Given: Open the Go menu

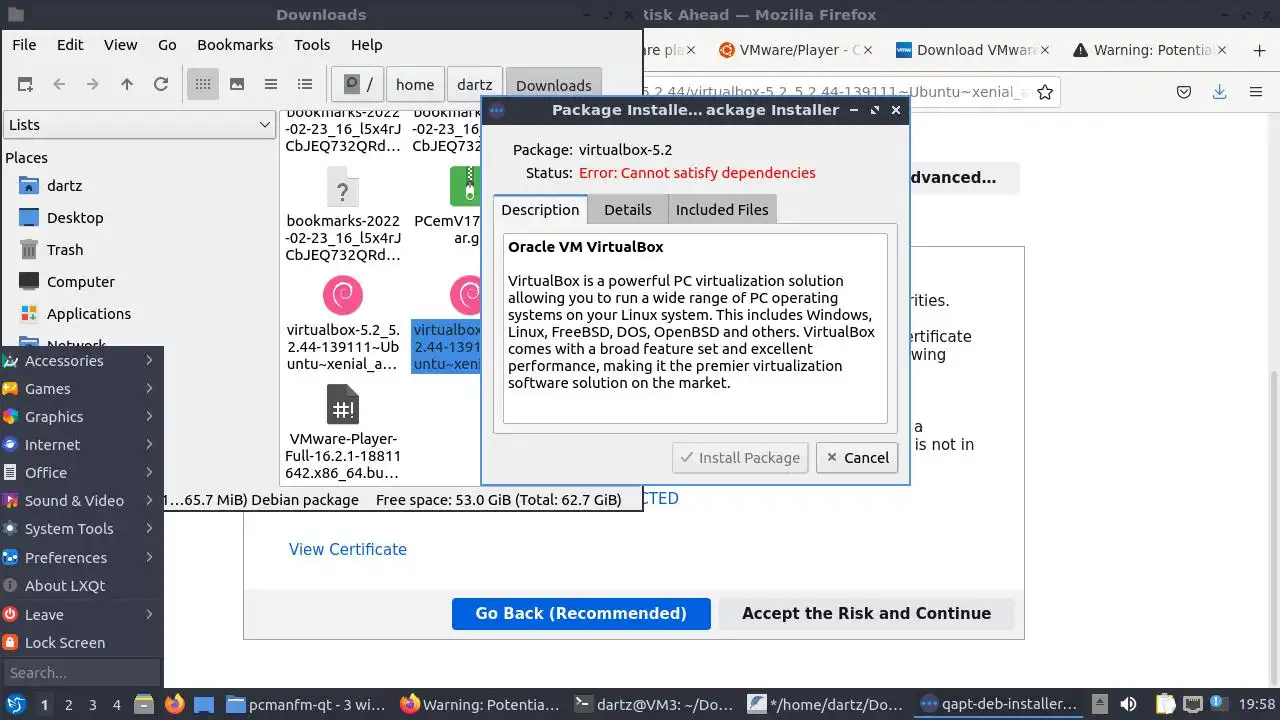Looking at the screenshot, I should click(x=167, y=45).
